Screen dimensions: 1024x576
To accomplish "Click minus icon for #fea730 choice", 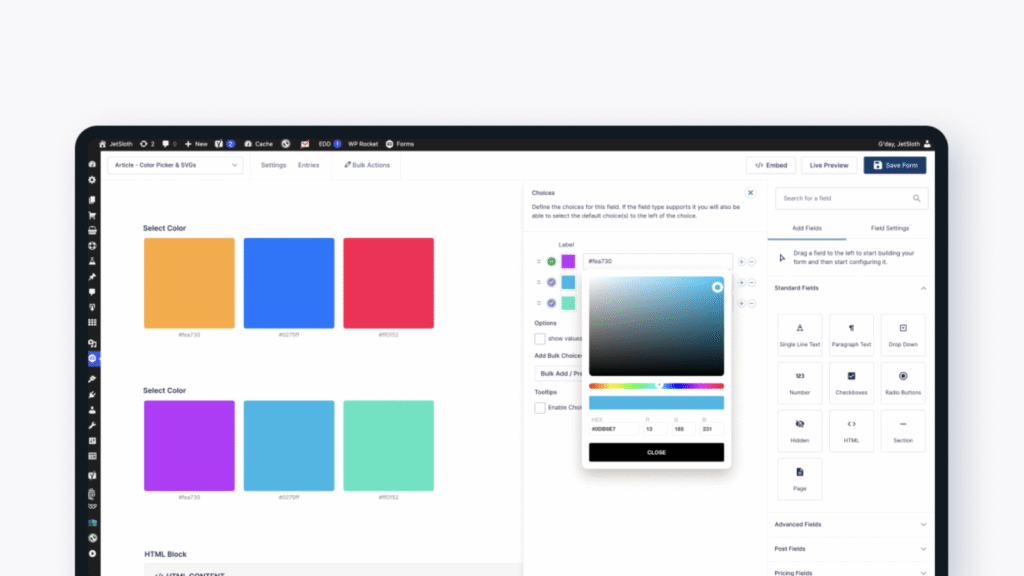I will coord(752,262).
